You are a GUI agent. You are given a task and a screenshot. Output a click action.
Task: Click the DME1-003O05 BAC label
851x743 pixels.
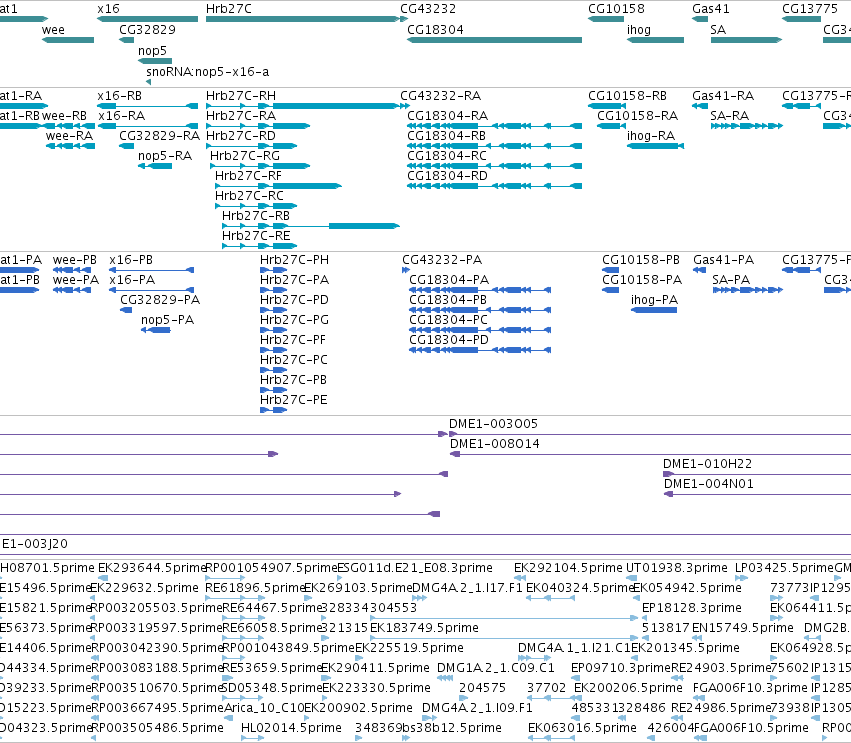493,424
